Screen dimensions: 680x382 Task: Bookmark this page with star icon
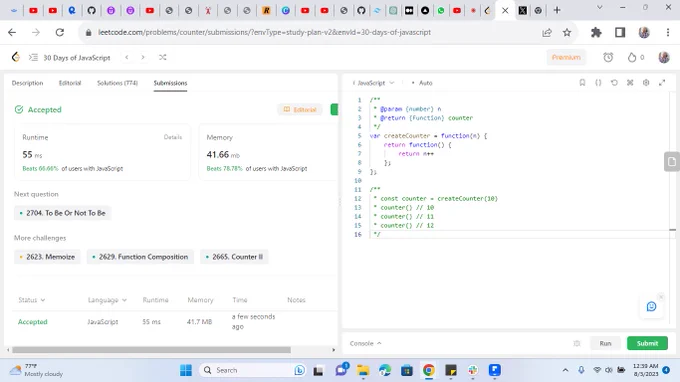[567, 33]
